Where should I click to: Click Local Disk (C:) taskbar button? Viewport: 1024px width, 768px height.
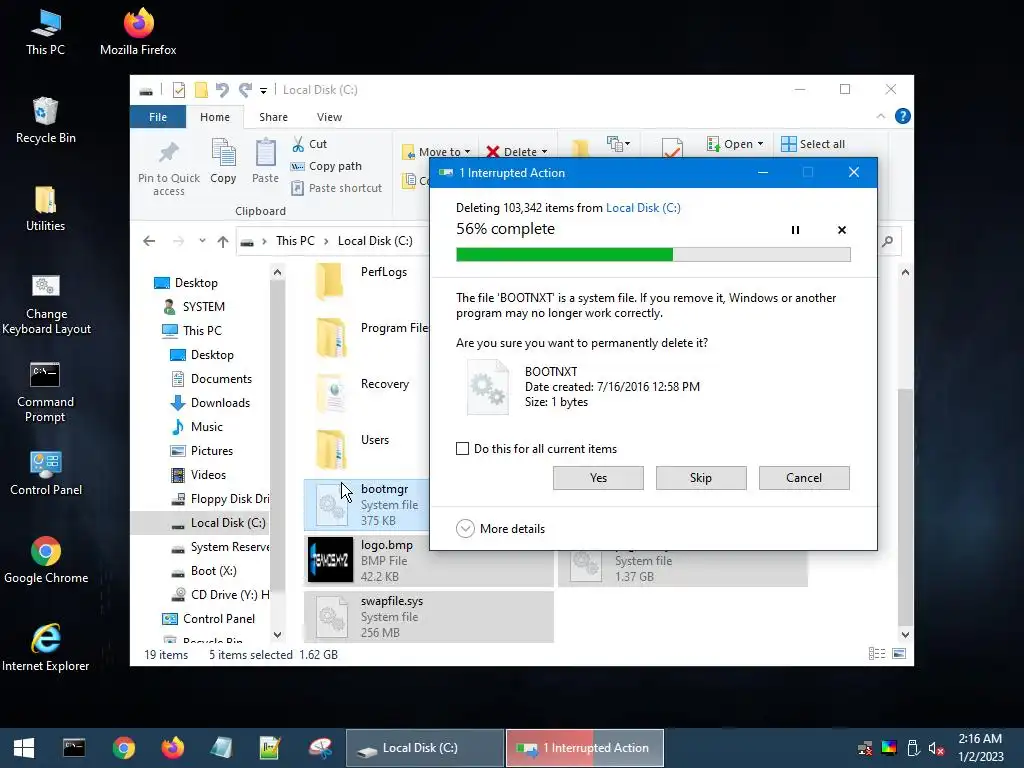coord(424,748)
